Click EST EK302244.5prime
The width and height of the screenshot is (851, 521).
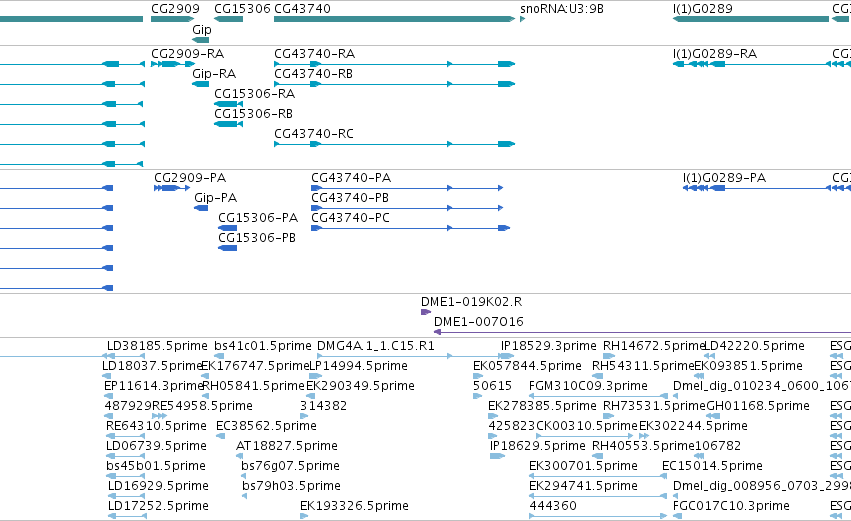tap(693, 427)
